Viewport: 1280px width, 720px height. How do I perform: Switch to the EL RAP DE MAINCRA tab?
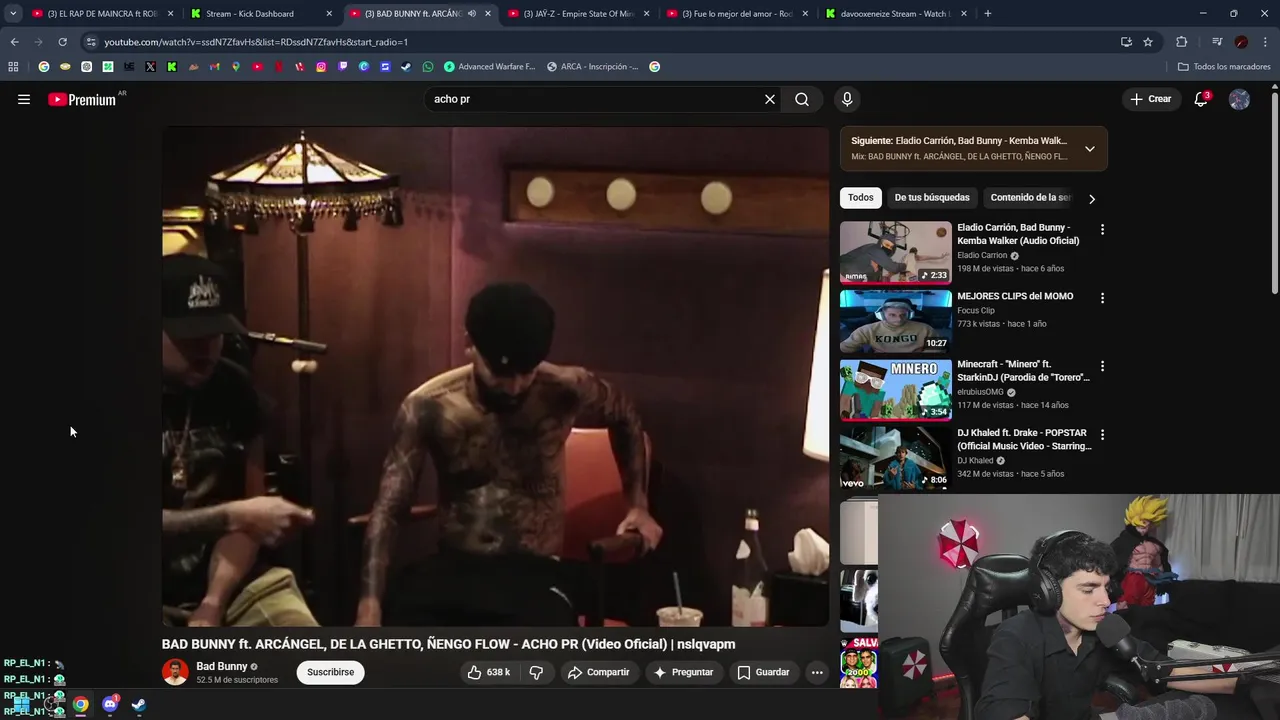103,14
